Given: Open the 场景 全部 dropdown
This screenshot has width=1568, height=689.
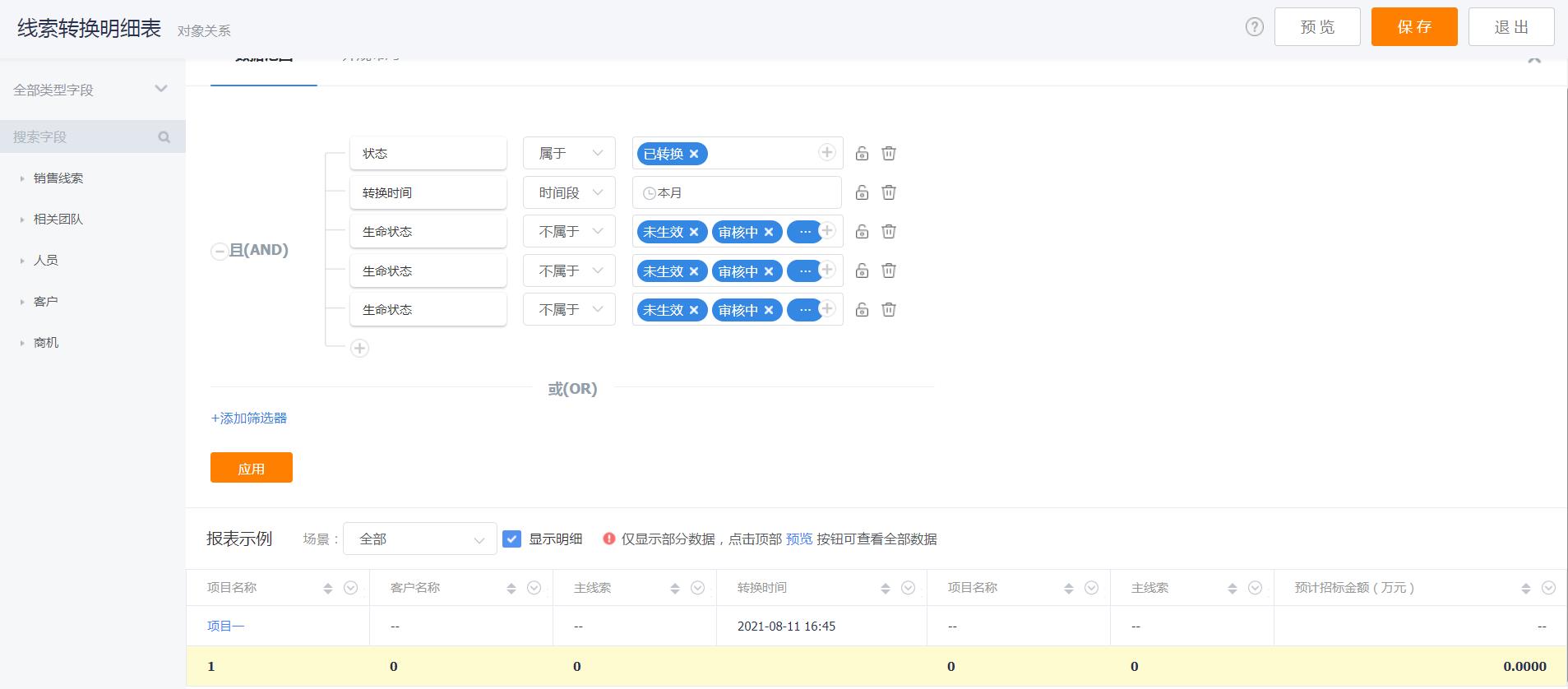Looking at the screenshot, I should click(419, 539).
